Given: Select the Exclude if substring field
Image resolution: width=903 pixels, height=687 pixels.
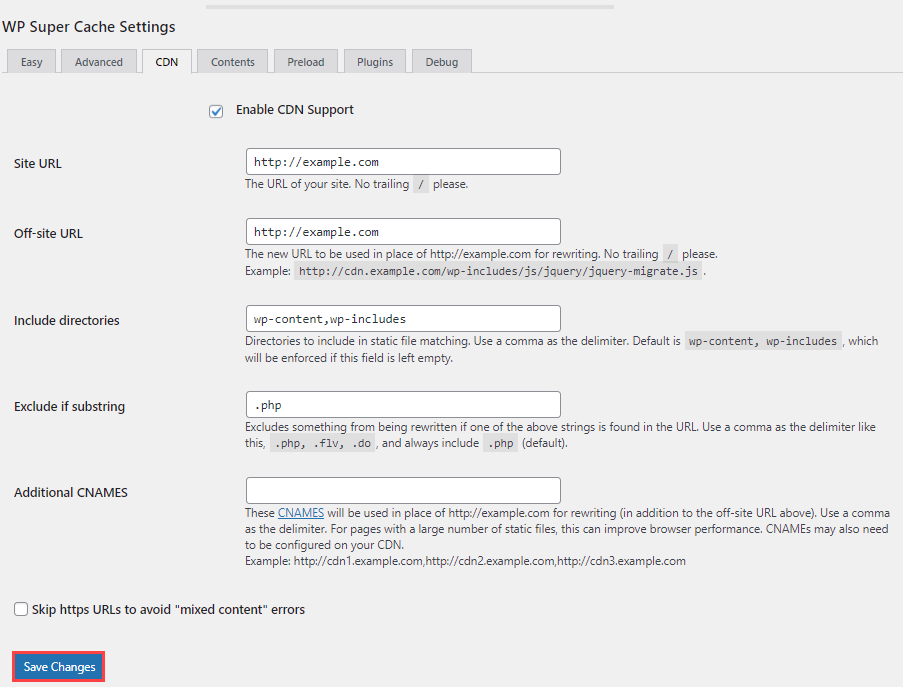Looking at the screenshot, I should click(403, 404).
